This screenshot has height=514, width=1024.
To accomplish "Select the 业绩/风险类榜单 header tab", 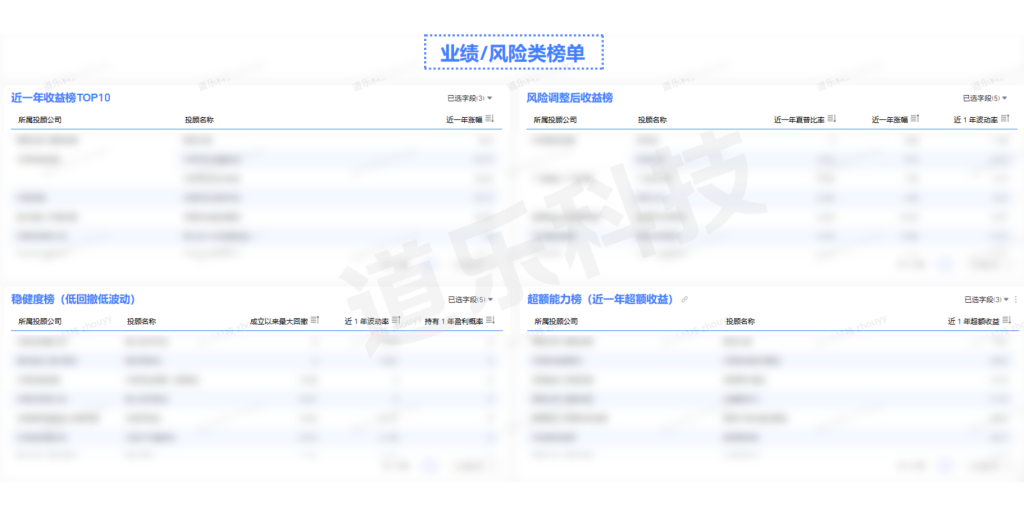I will 513,53.
